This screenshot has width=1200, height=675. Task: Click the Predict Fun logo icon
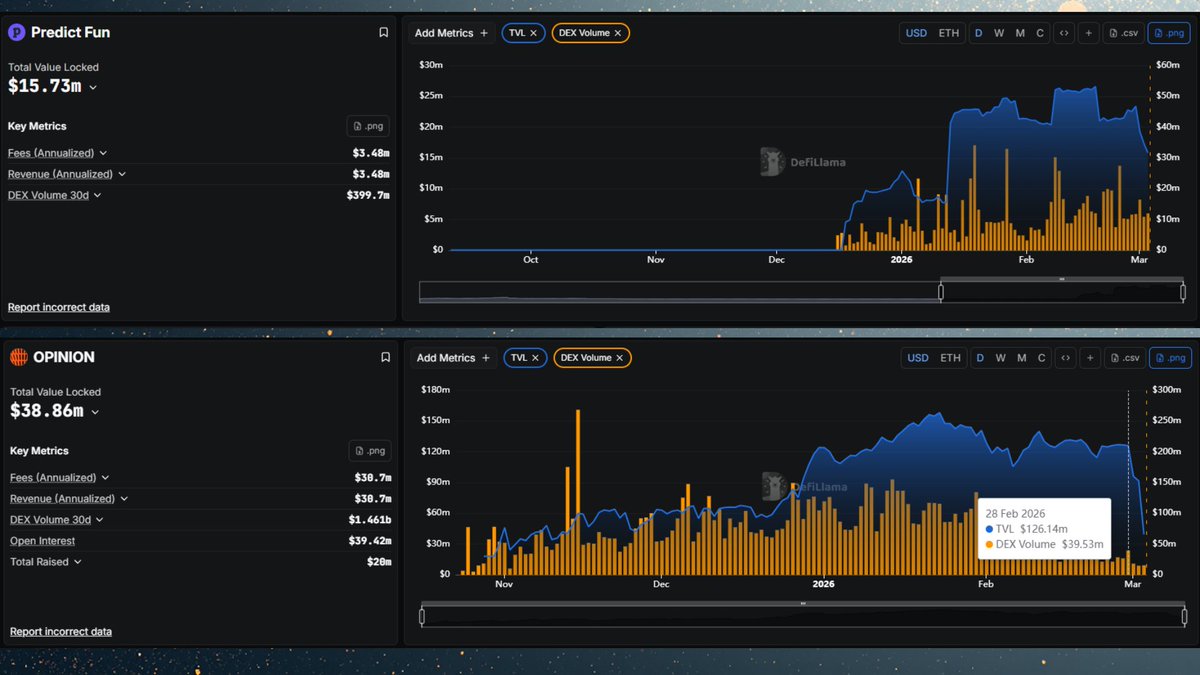(17, 32)
